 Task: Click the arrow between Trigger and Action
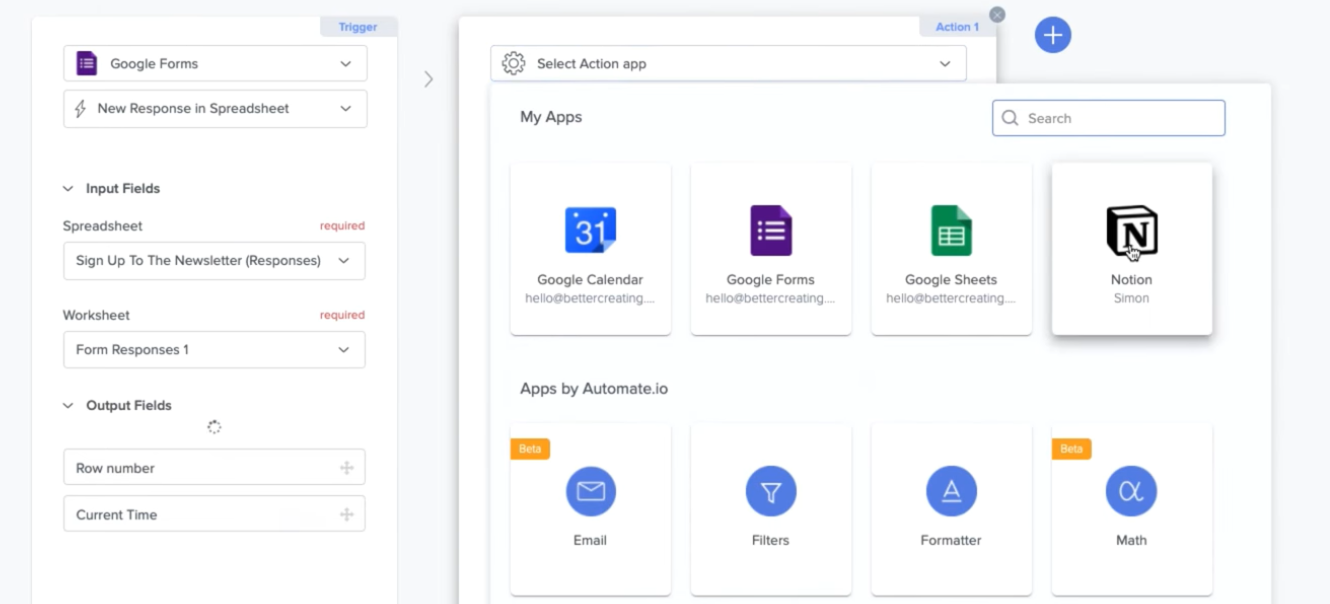[428, 78]
